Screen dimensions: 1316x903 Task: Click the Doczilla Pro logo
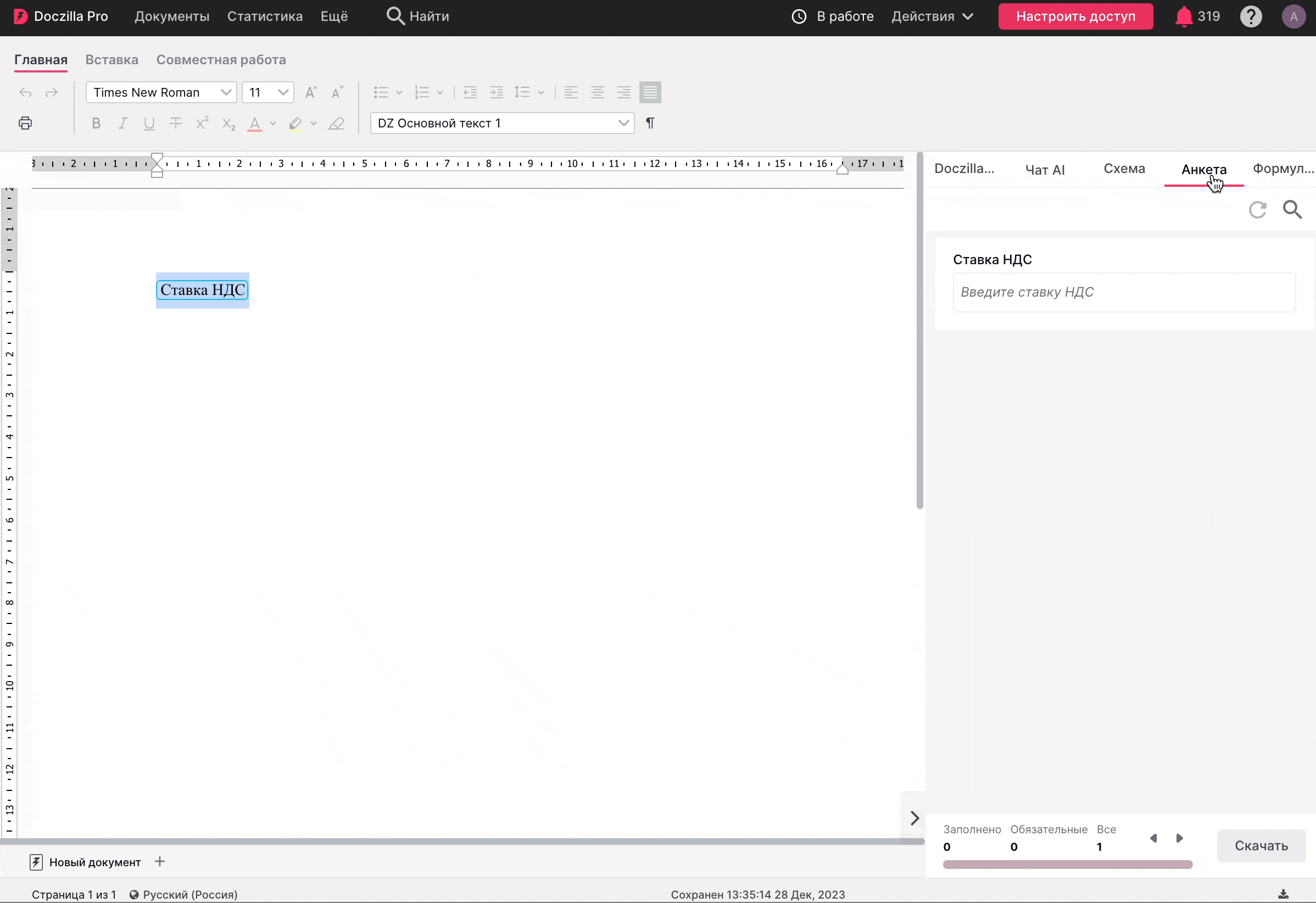[x=61, y=16]
